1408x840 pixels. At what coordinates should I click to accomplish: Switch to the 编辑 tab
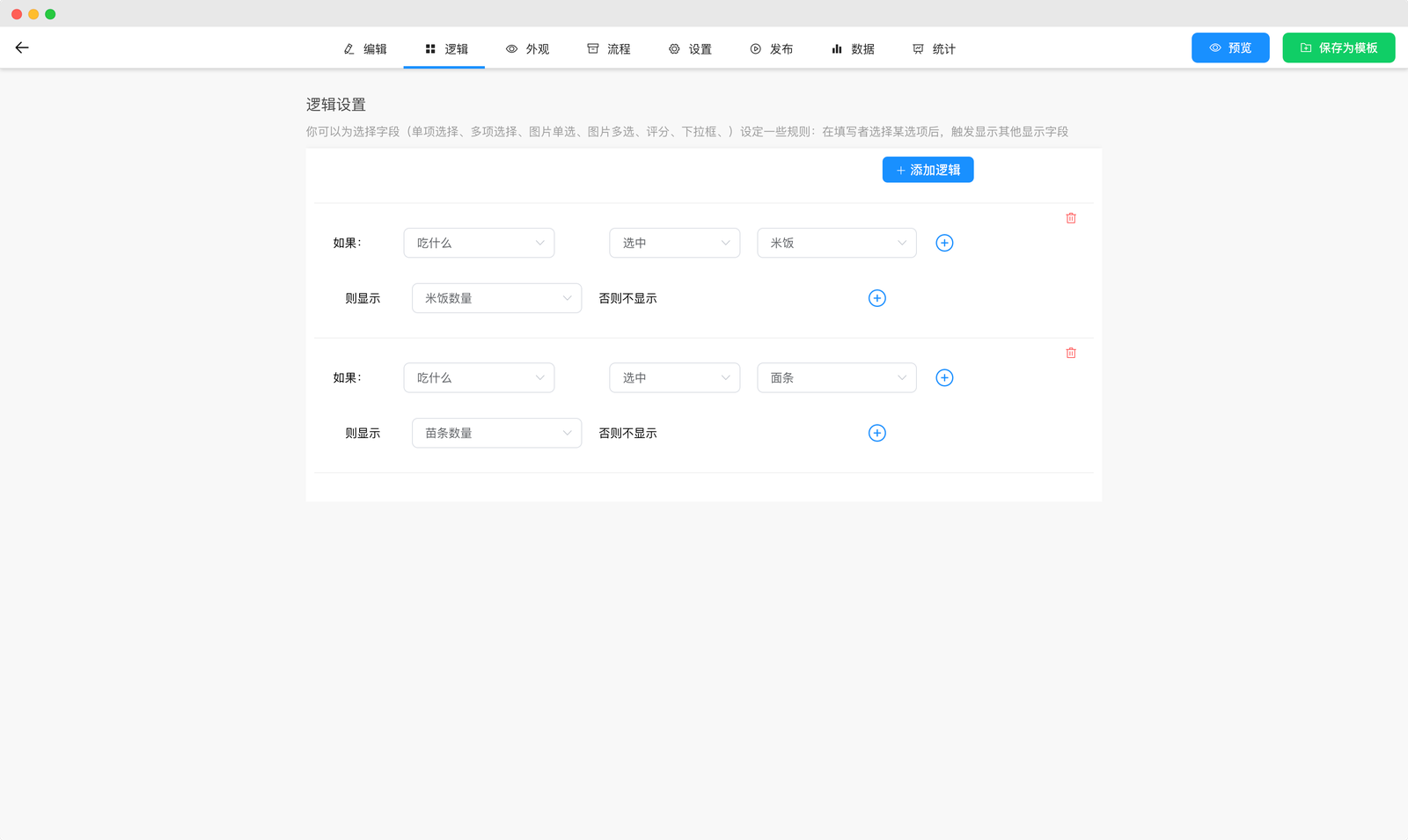pyautogui.click(x=365, y=49)
